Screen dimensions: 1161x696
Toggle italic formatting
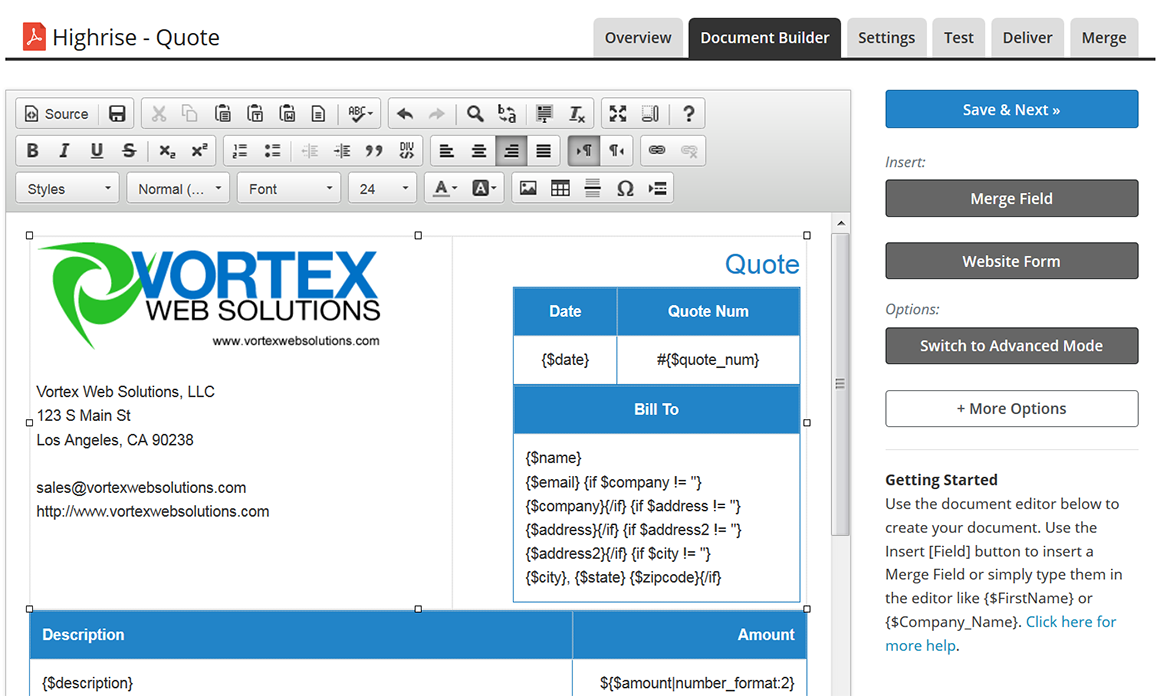click(64, 151)
